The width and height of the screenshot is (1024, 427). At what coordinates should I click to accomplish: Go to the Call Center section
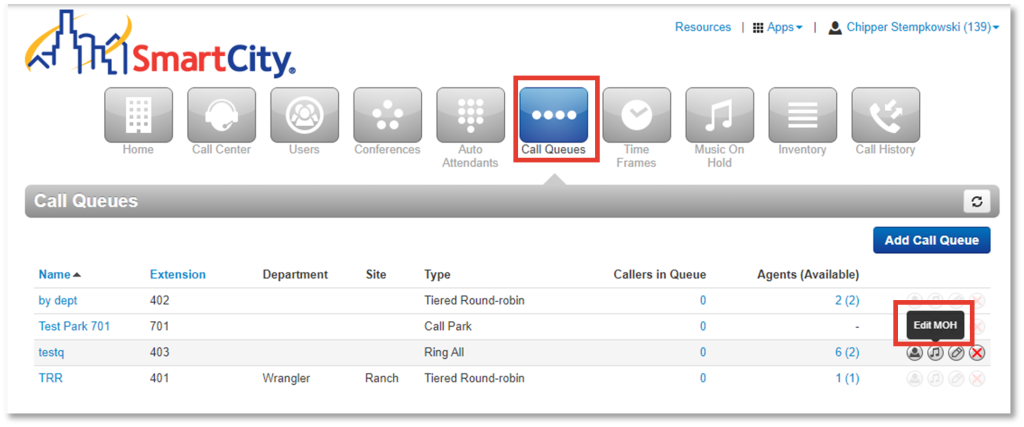(221, 115)
